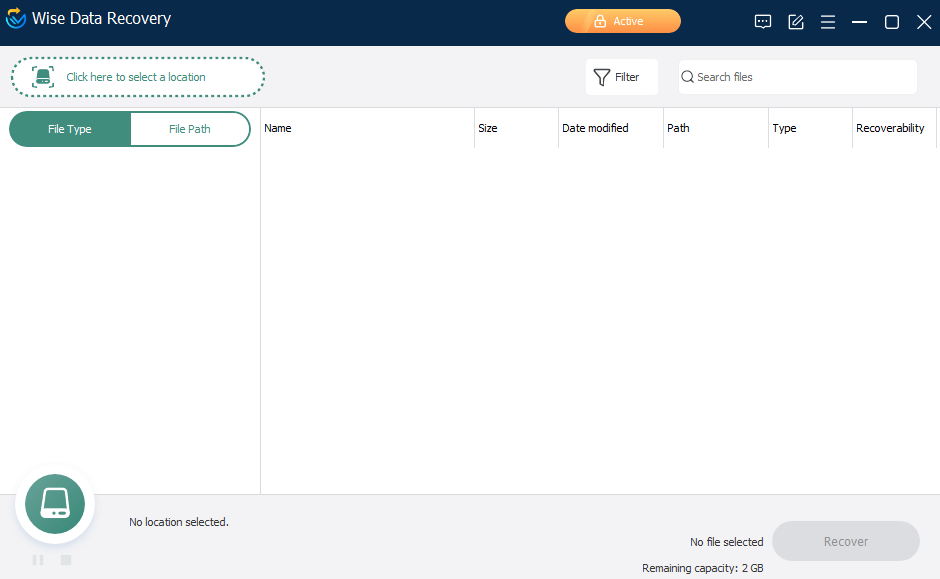The height and width of the screenshot is (579, 940).
Task: Close the Wise Data Recovery window
Action: click(x=924, y=22)
